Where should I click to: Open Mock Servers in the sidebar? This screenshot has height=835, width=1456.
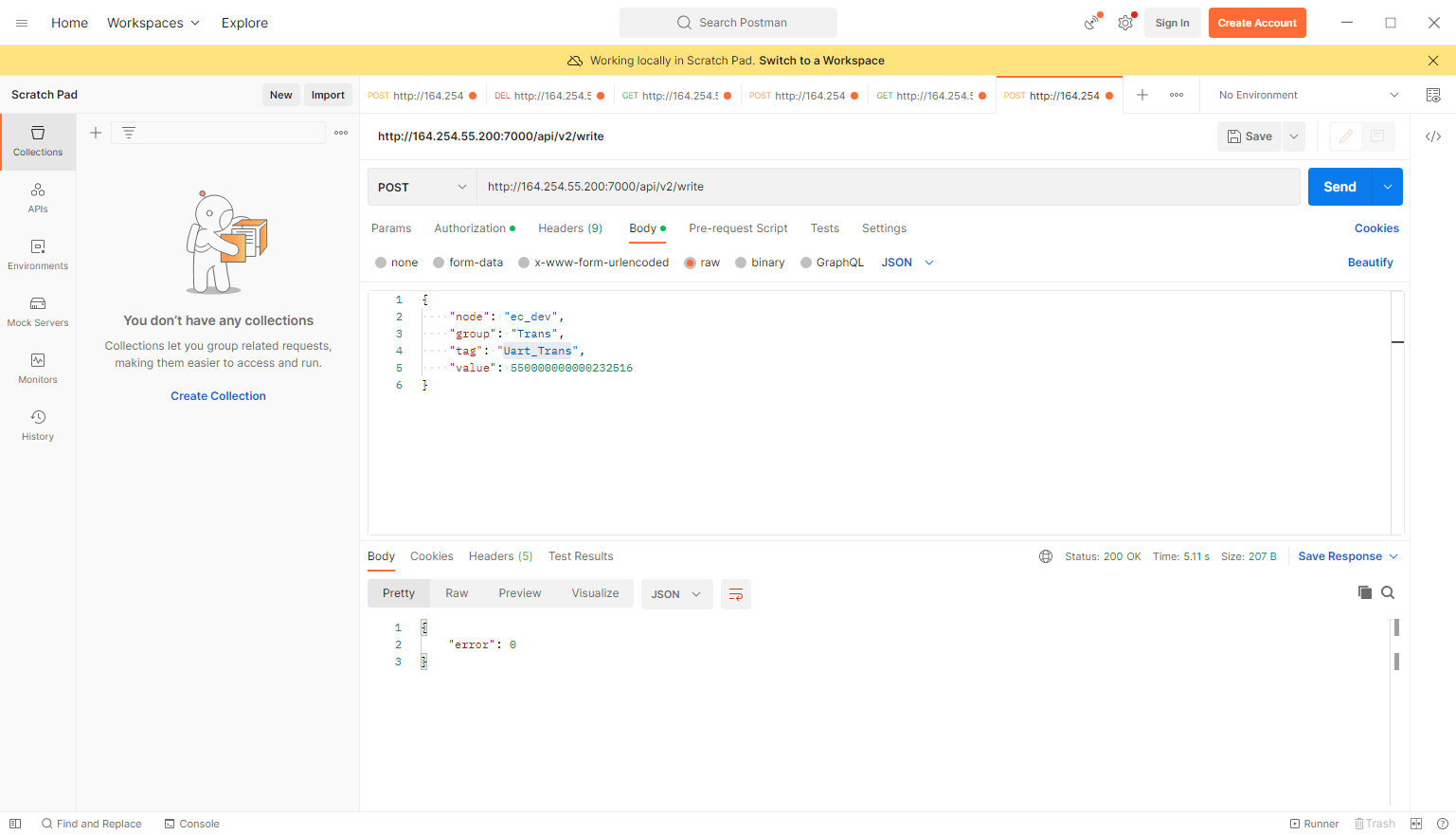tap(38, 312)
